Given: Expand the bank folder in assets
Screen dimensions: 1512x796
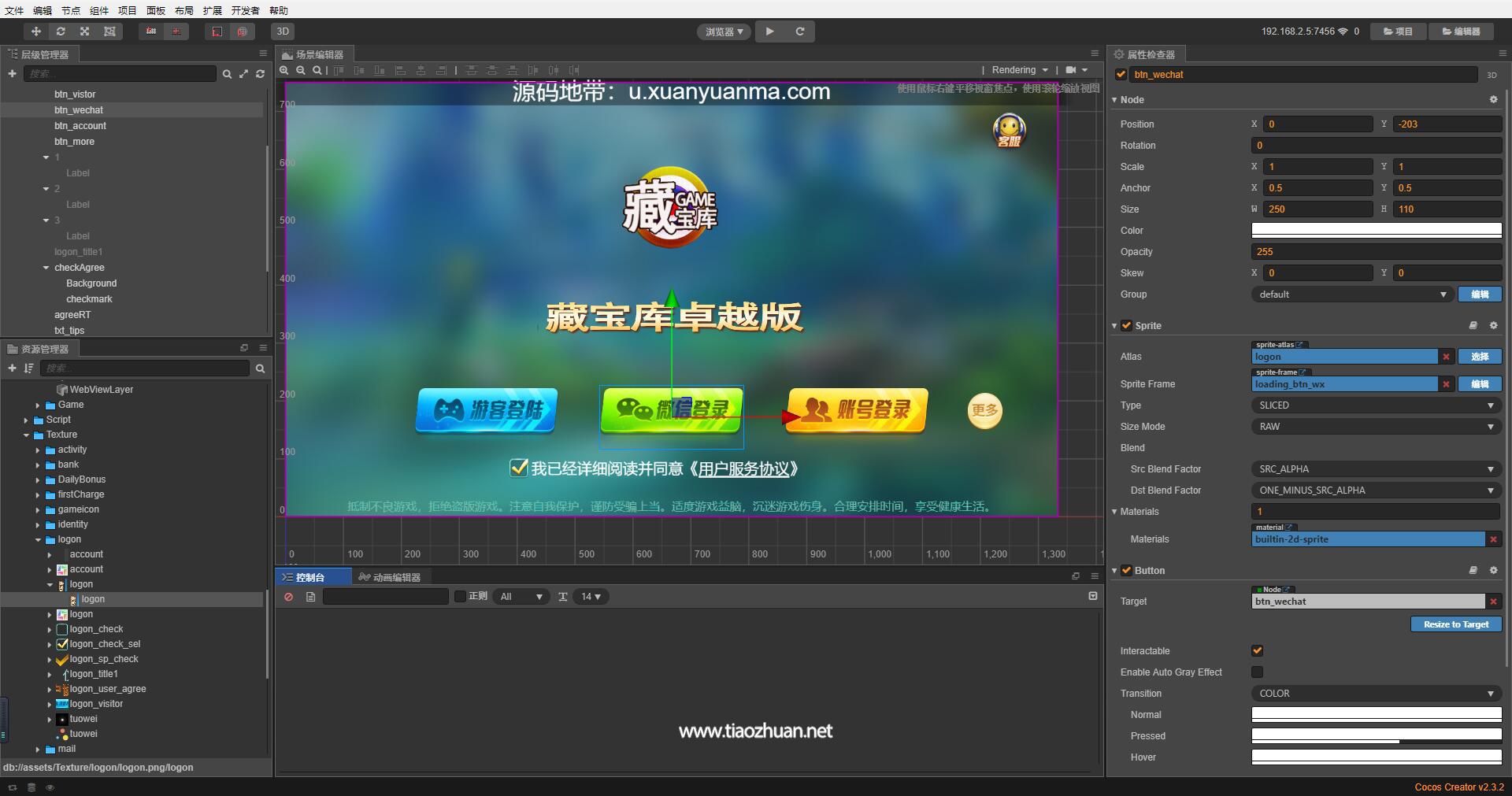Looking at the screenshot, I should [x=38, y=465].
